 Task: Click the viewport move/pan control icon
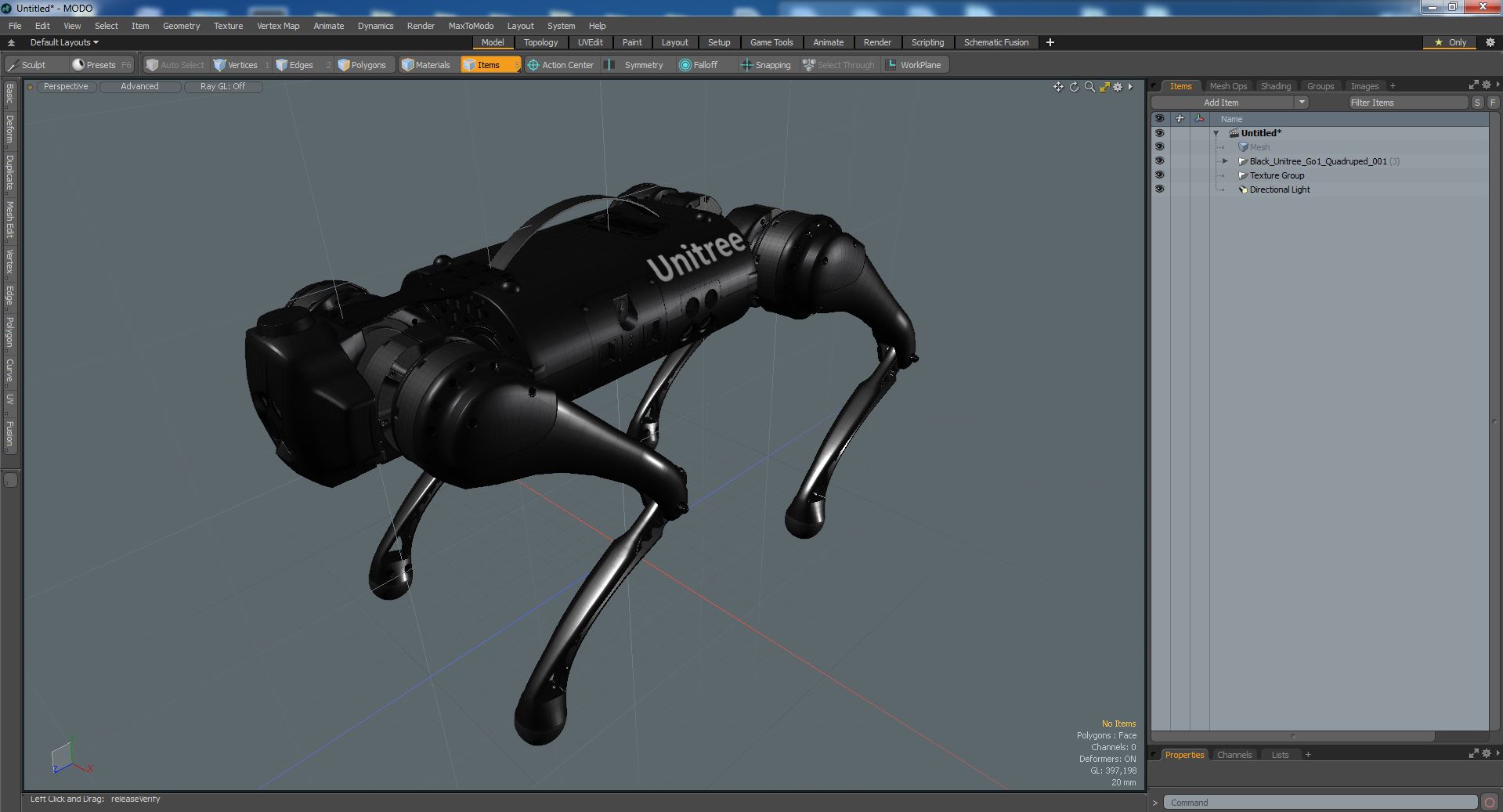pyautogui.click(x=1058, y=87)
